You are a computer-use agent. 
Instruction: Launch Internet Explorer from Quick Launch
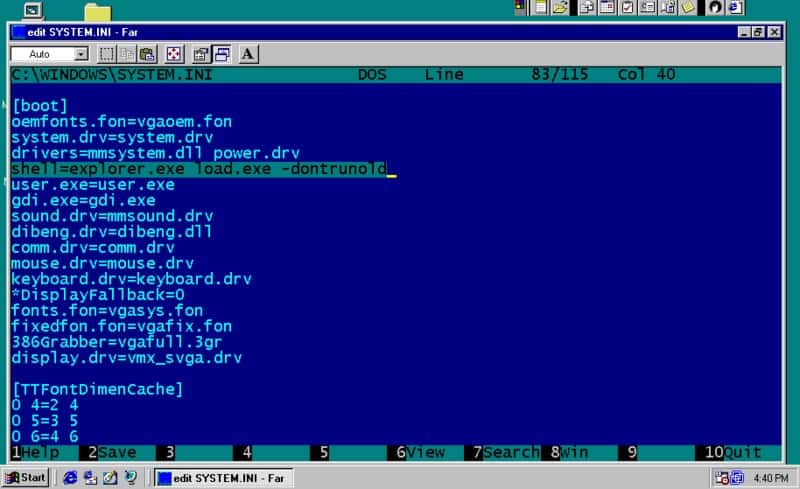click(x=70, y=478)
